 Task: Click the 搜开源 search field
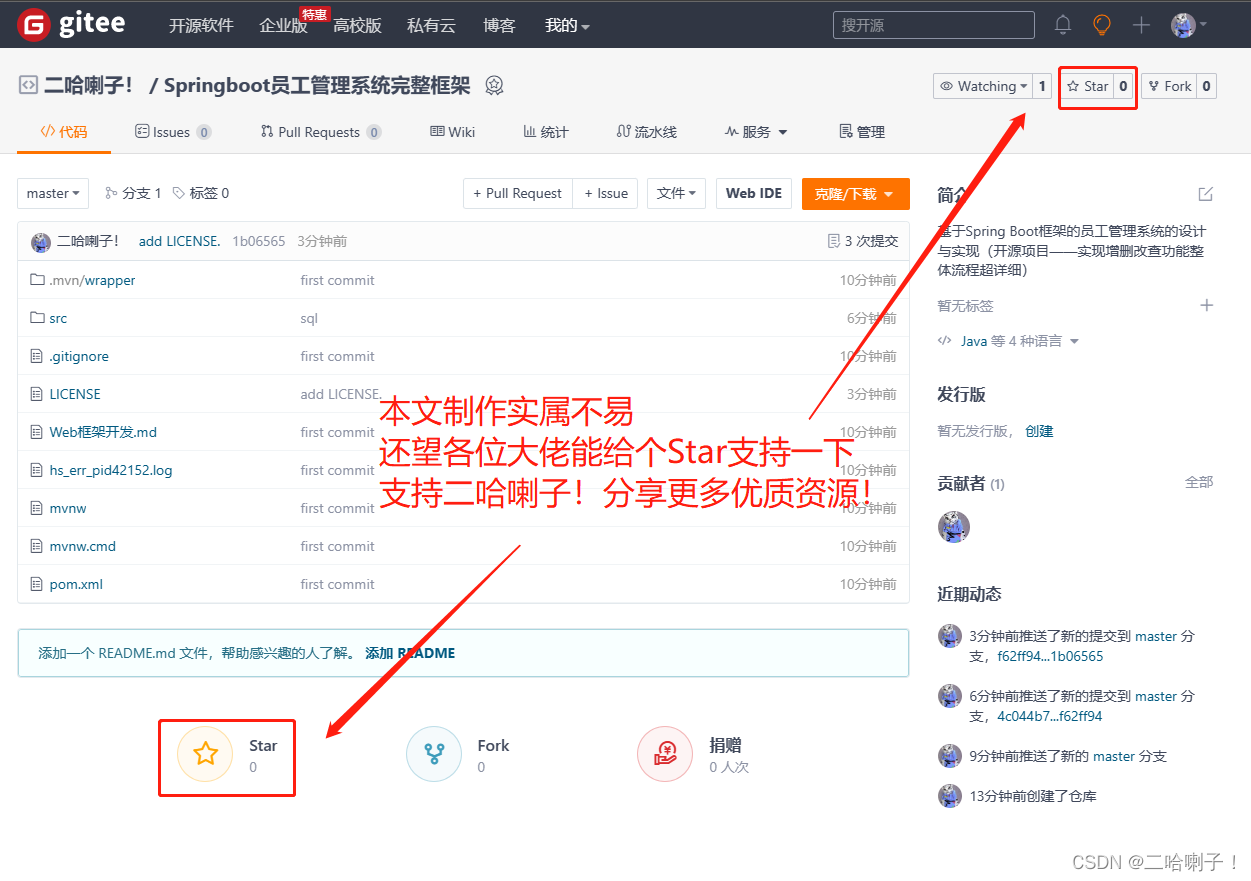[x=935, y=25]
